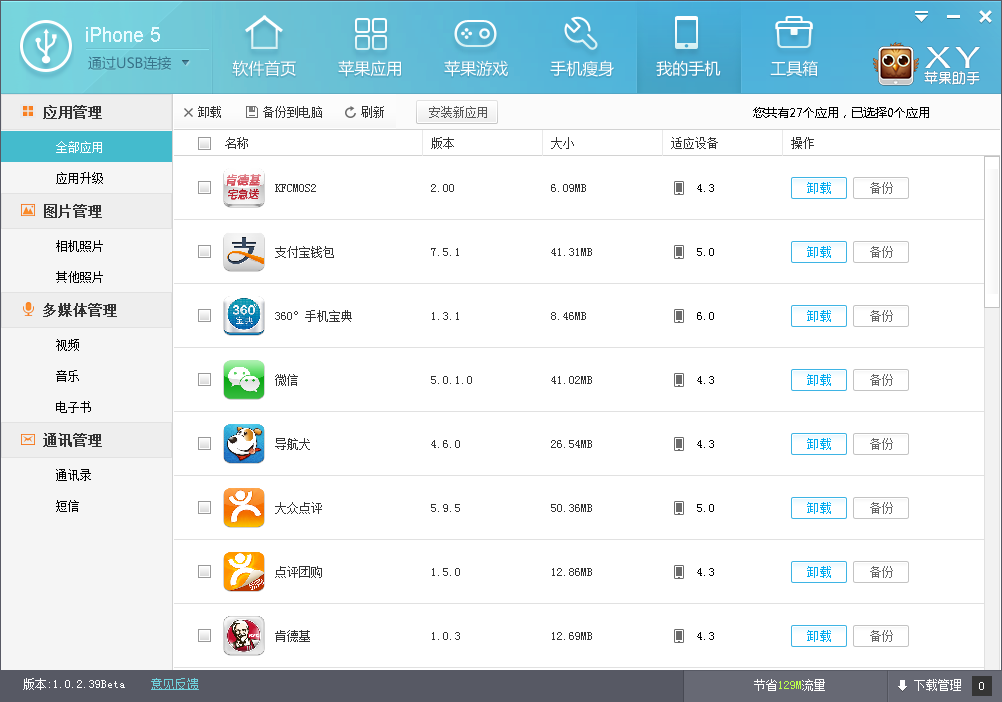Check the 肯德基 row checkbox
Screen dimensions: 1002x702
click(x=204, y=635)
